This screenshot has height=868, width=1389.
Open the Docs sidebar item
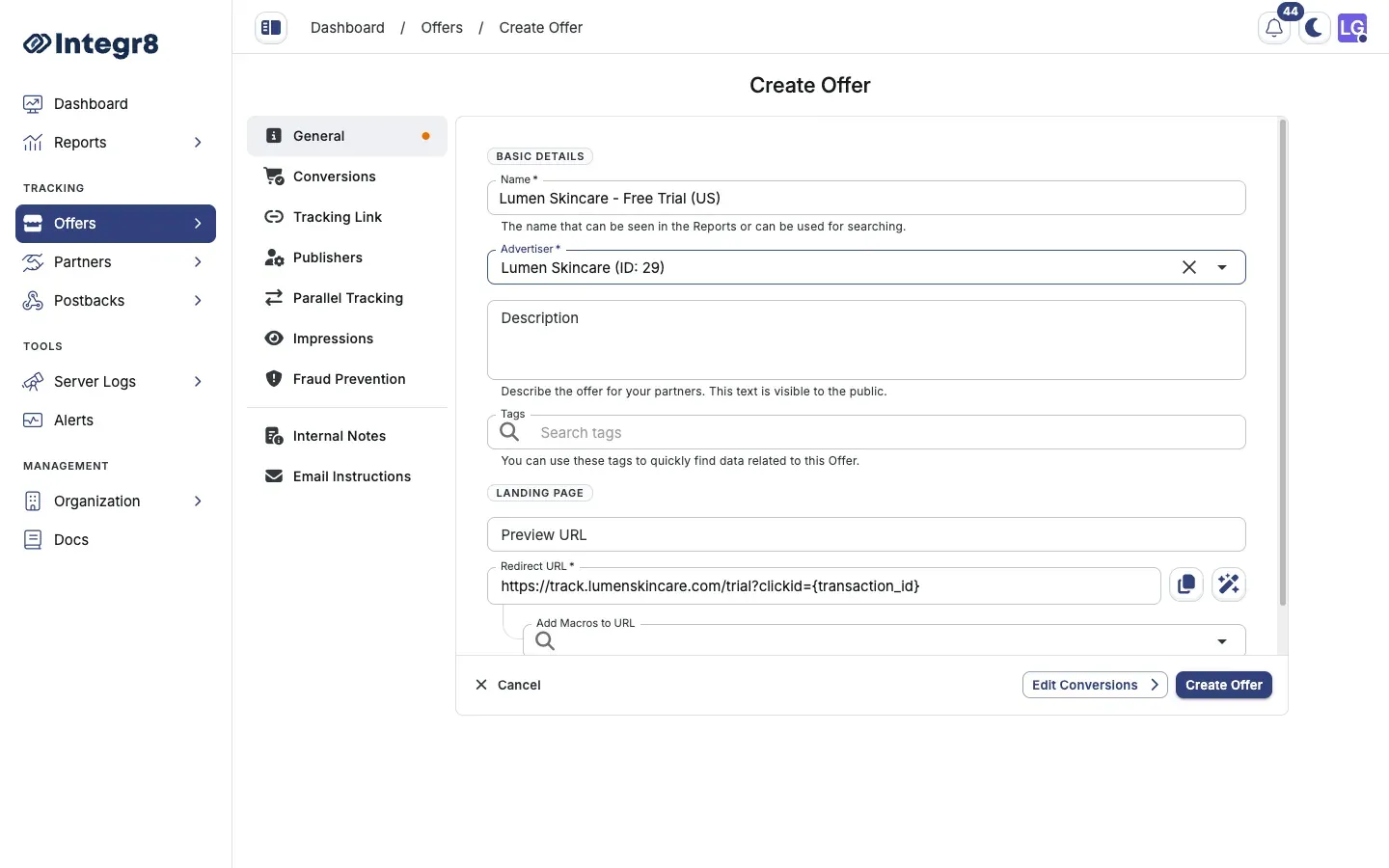(116, 540)
